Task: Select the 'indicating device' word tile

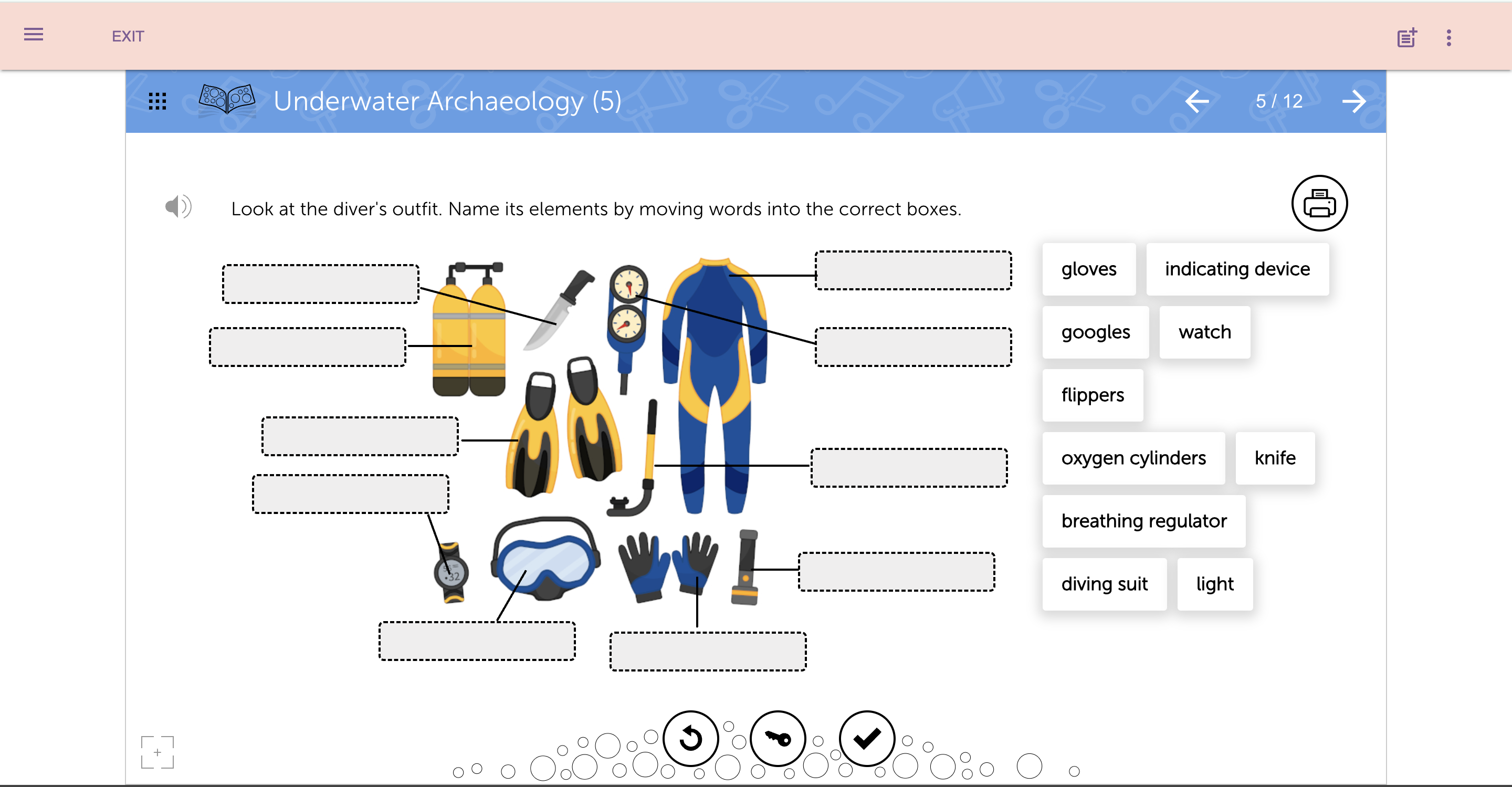Action: coord(1237,269)
